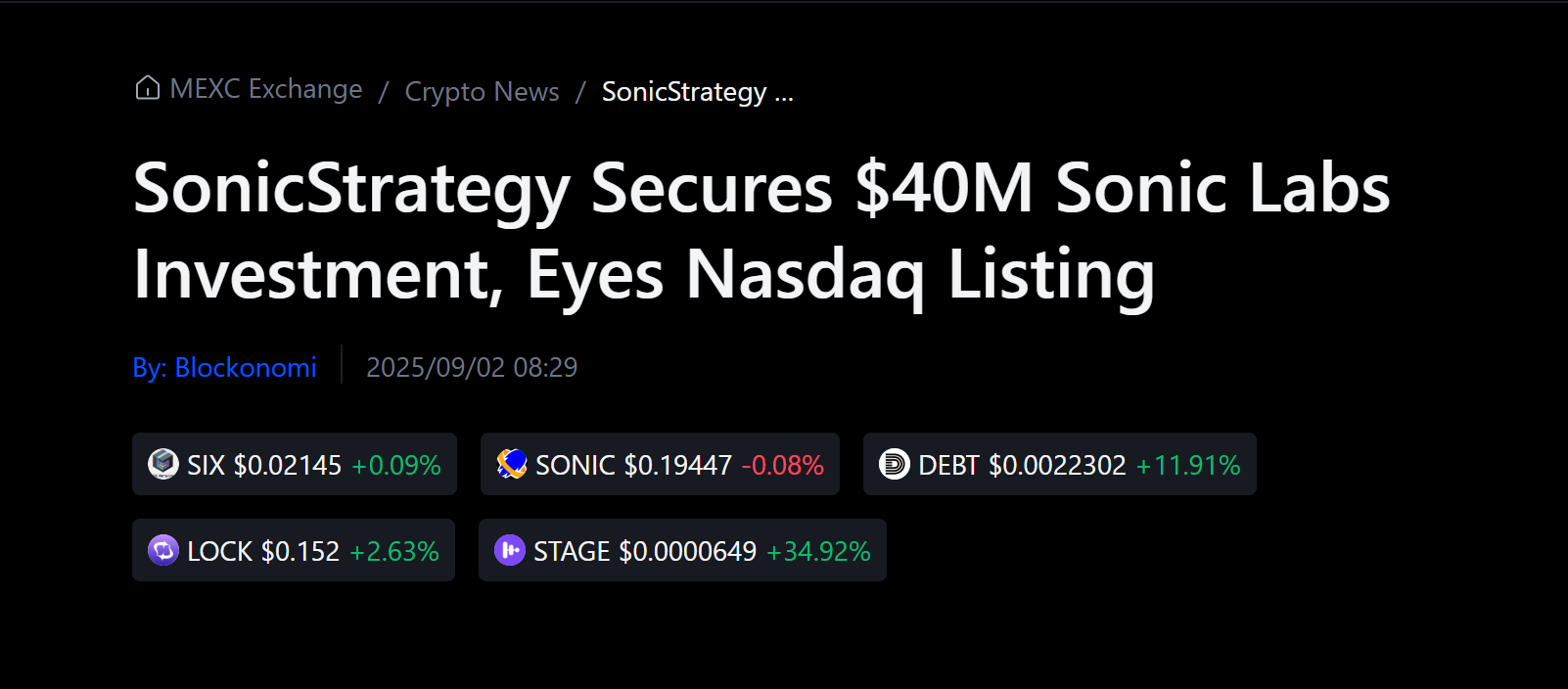Click the +34.92% STAGE change value
The width and height of the screenshot is (1568, 689).
(x=818, y=552)
